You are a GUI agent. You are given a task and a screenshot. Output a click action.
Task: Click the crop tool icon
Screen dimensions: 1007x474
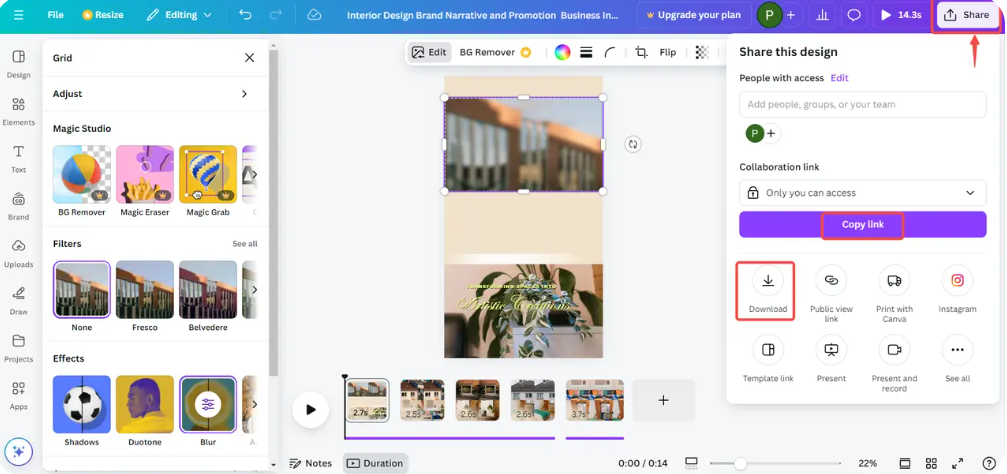pyautogui.click(x=641, y=52)
